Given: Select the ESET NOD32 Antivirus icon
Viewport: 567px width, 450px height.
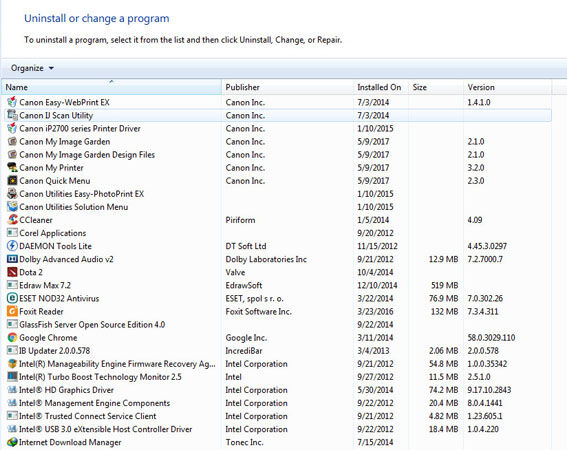Looking at the screenshot, I should point(12,298).
